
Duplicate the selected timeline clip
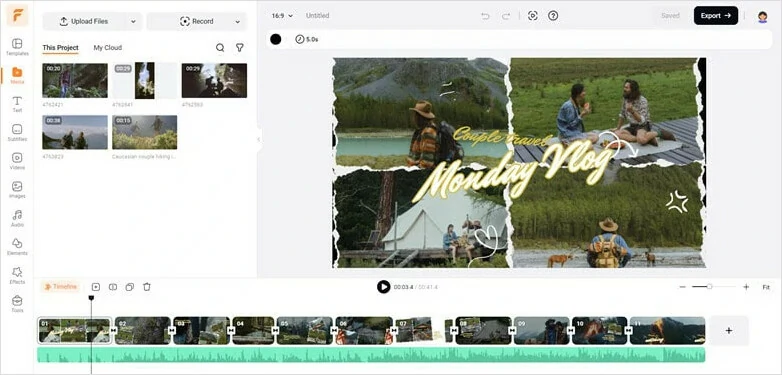[130, 287]
